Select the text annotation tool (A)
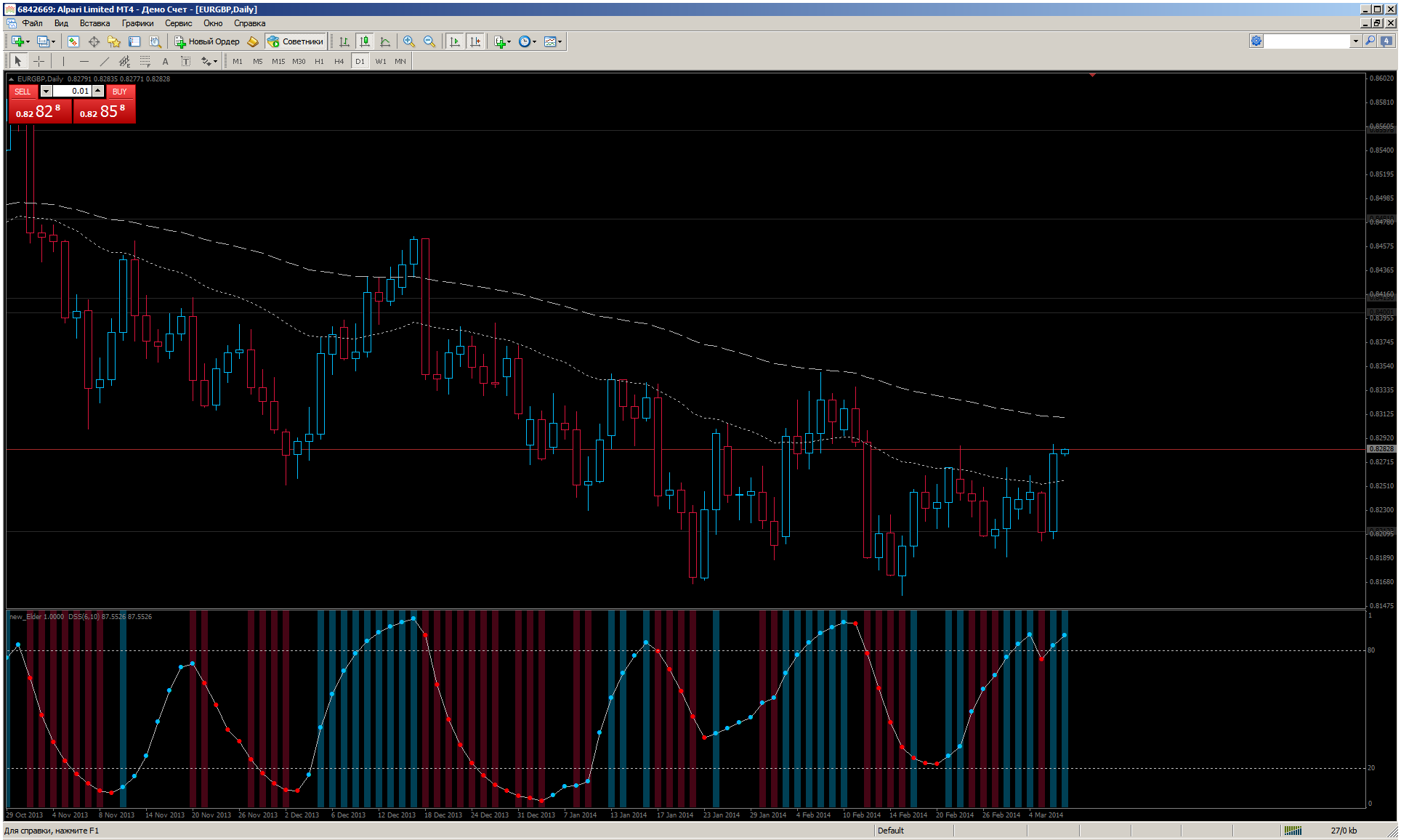 (165, 61)
